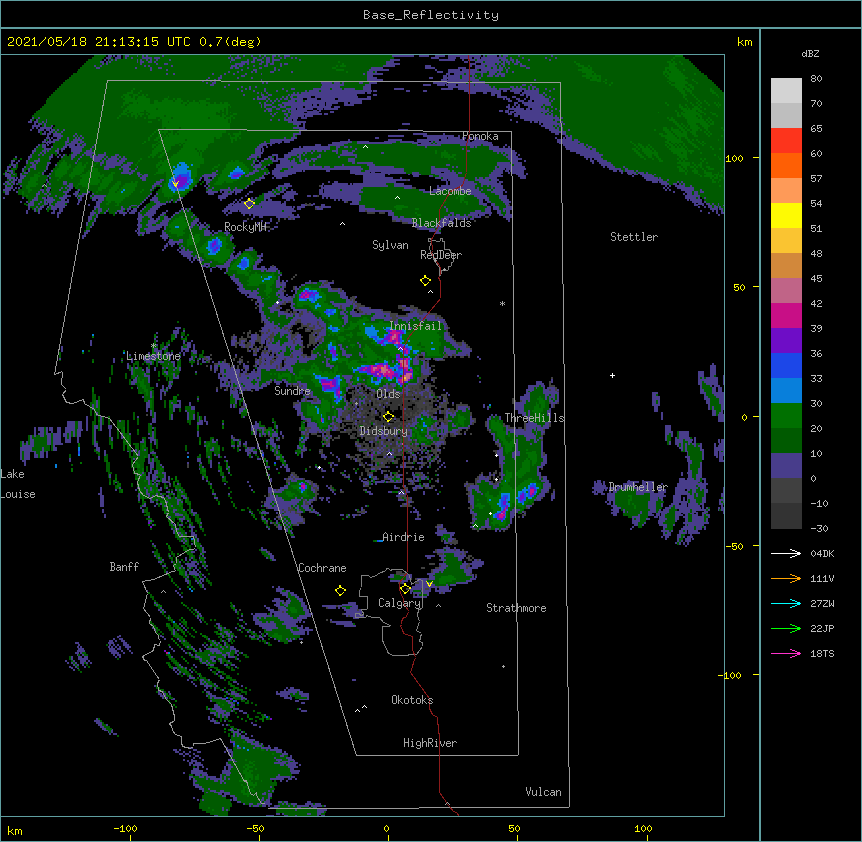Click the Olds town label
This screenshot has width=862, height=842.
click(x=388, y=394)
